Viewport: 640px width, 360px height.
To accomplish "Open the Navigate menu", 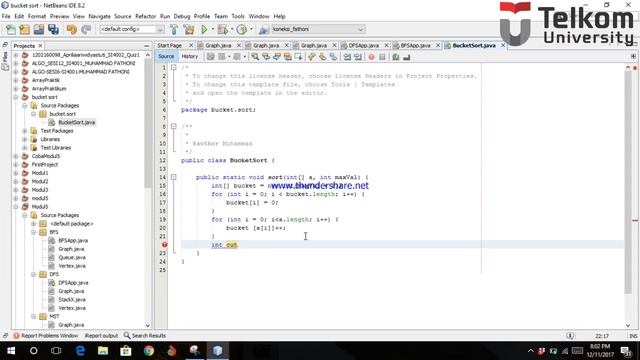I will pos(99,16).
